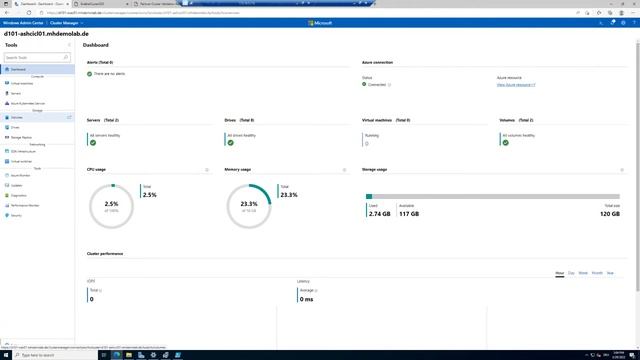Viewport: 640px width, 360px height.
Task: Click the '2.74 GB' used storage value
Action: click(x=380, y=214)
